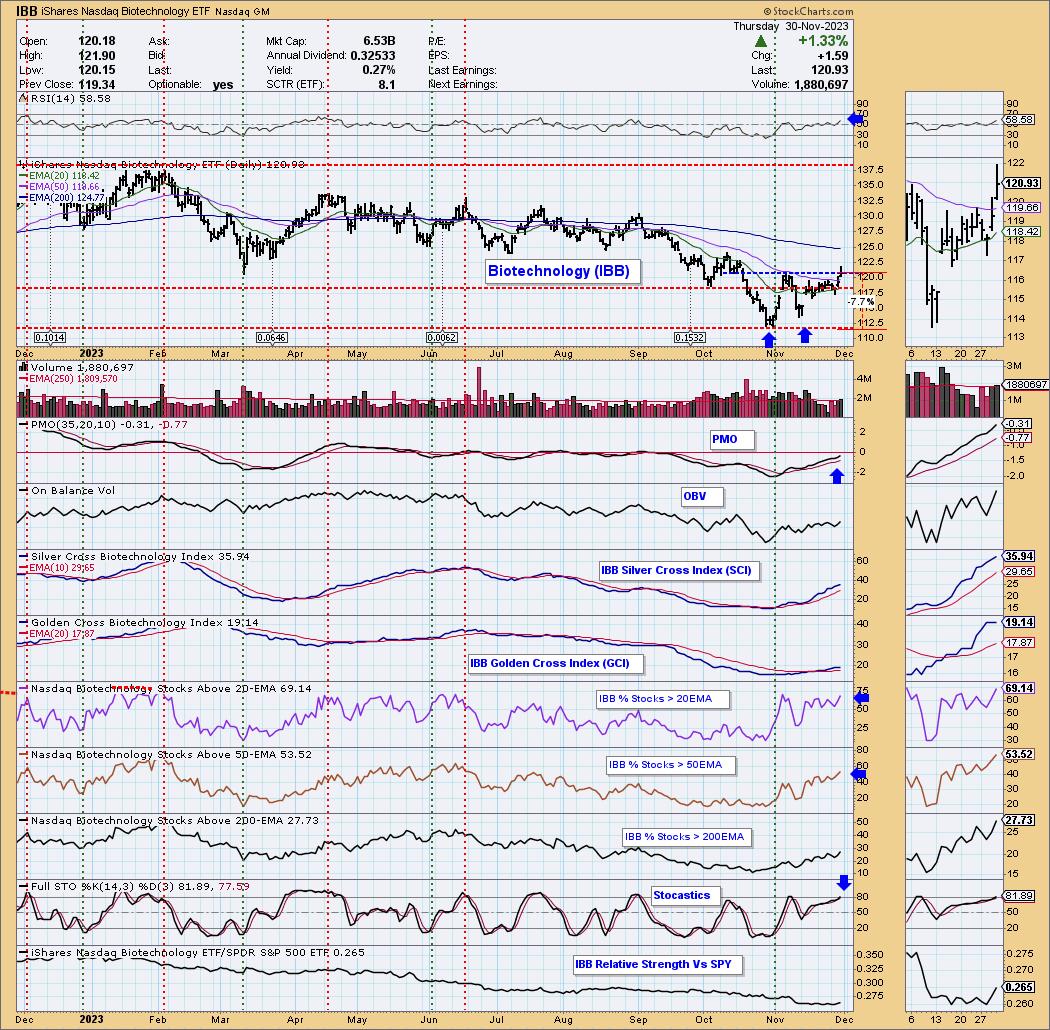This screenshot has width=1050, height=1030.
Task: Click the 0.1014 label near December
Action: pos(50,338)
